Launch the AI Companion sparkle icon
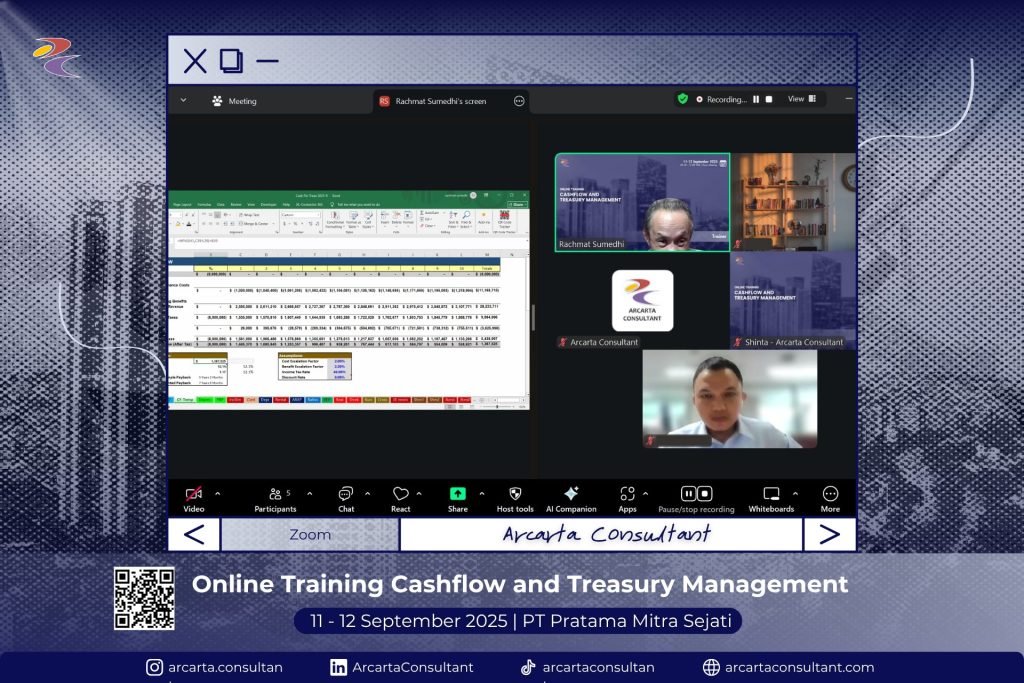 (x=571, y=494)
